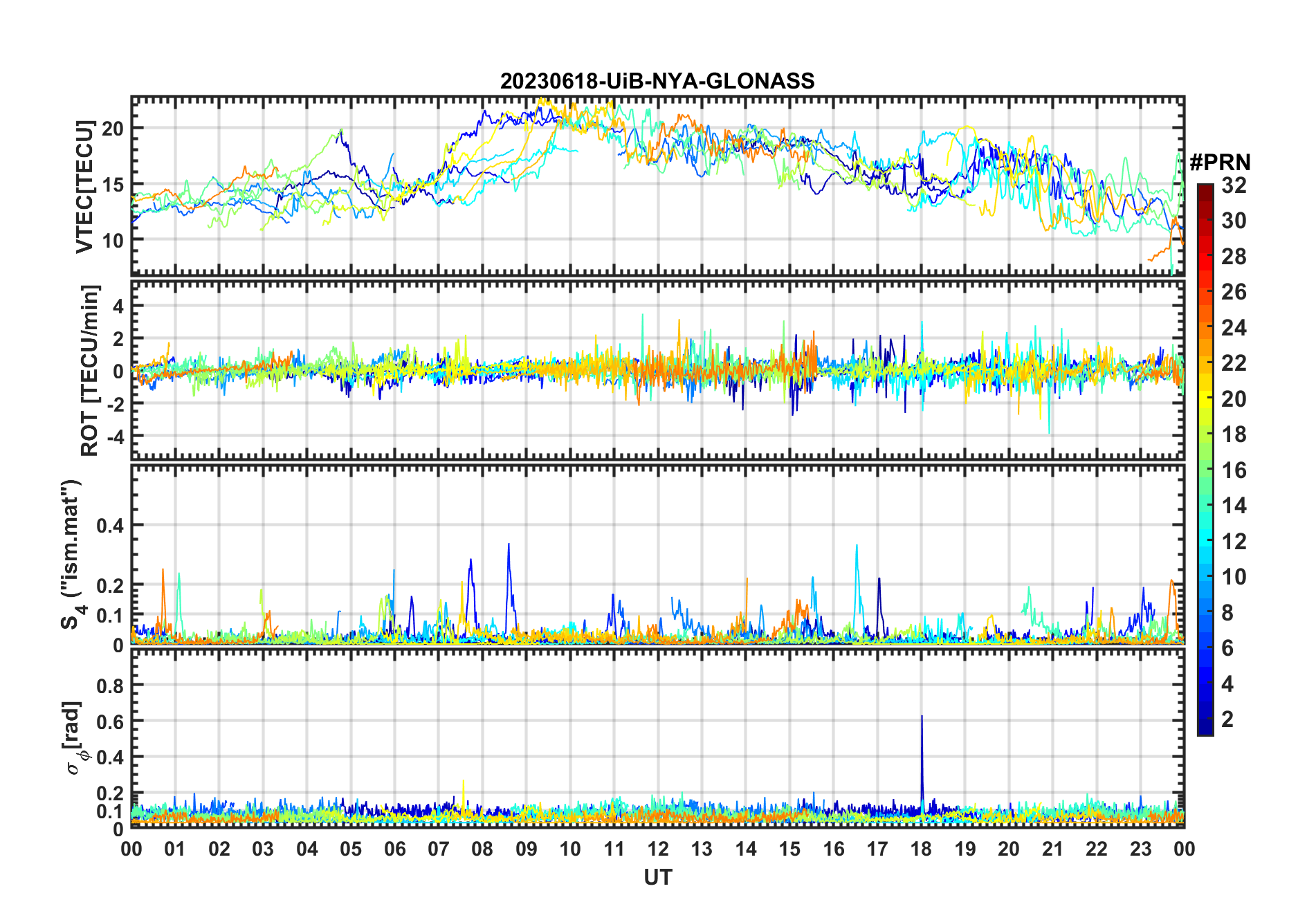Click the VTEC axis tick label 20

coord(113,129)
